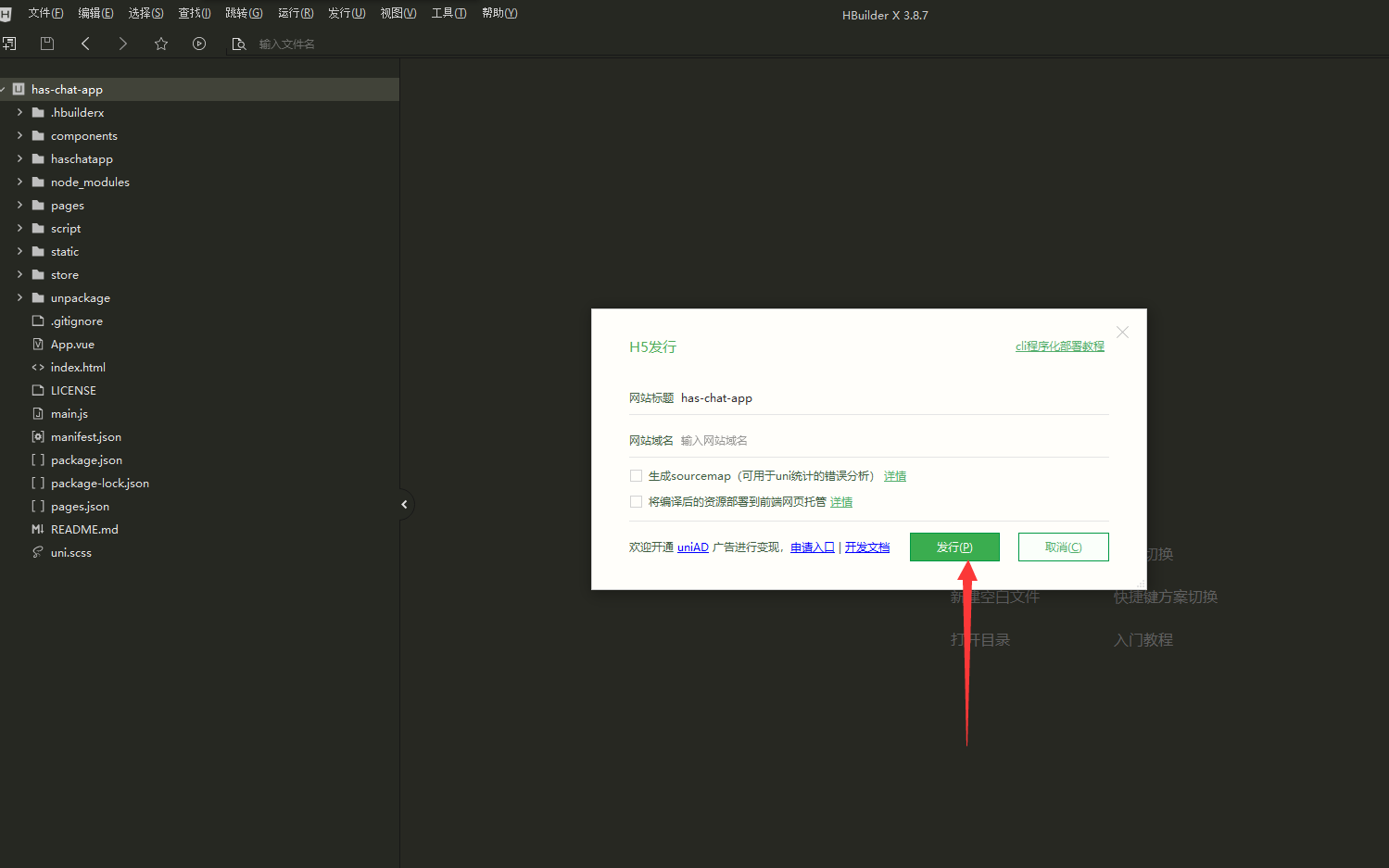Expand the unpackage folder
The image size is (1389, 868).
click(x=19, y=298)
